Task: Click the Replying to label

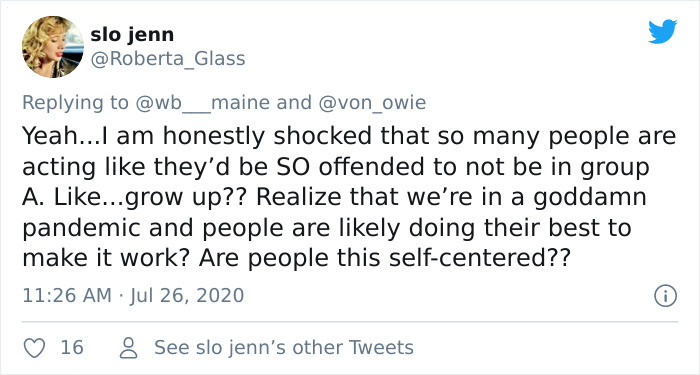Action: pos(75,103)
